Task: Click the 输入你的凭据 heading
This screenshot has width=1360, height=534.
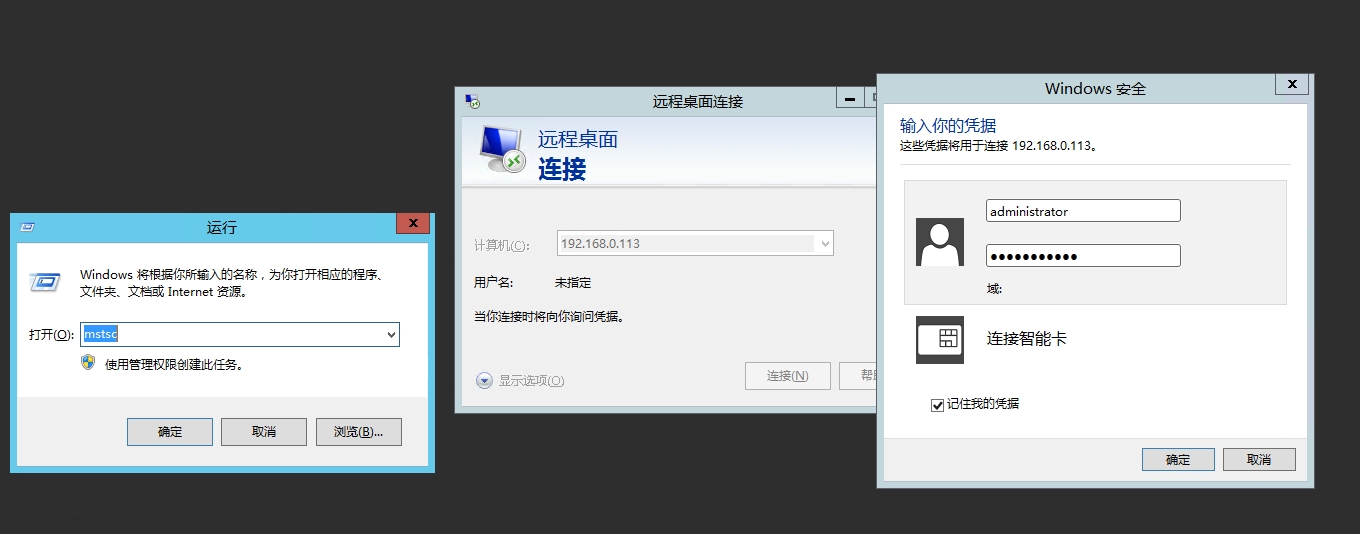Action: click(x=948, y=126)
